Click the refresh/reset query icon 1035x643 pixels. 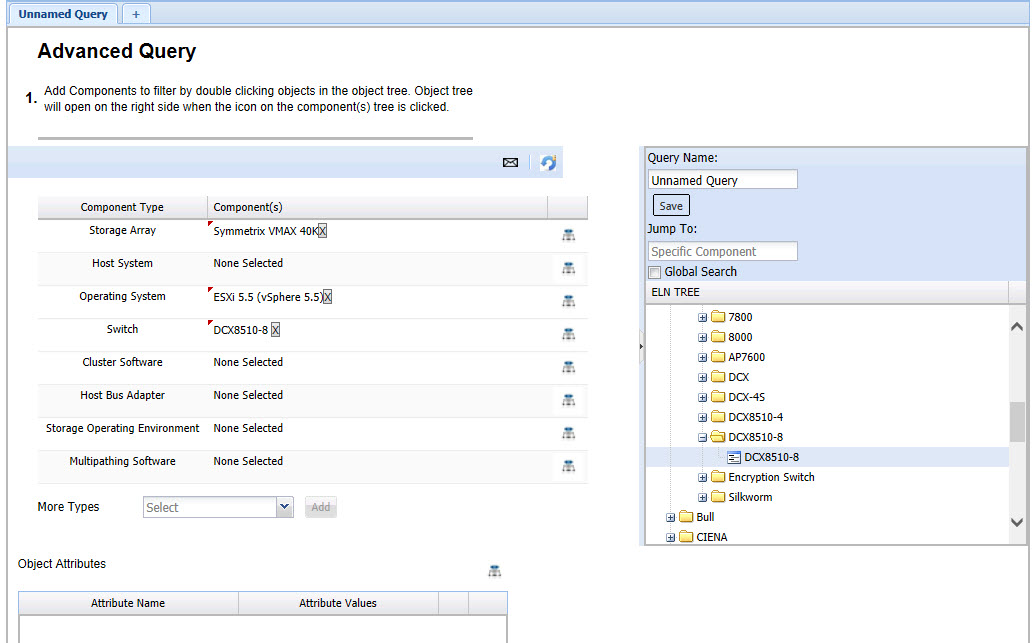[x=548, y=162]
